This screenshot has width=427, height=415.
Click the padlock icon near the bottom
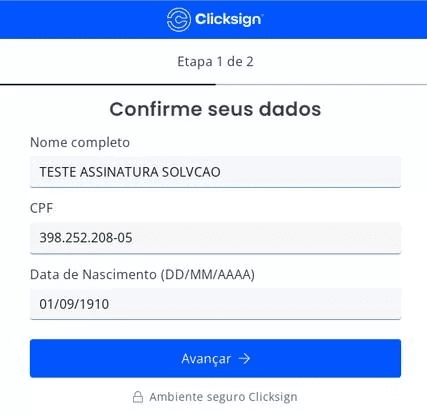tap(138, 397)
